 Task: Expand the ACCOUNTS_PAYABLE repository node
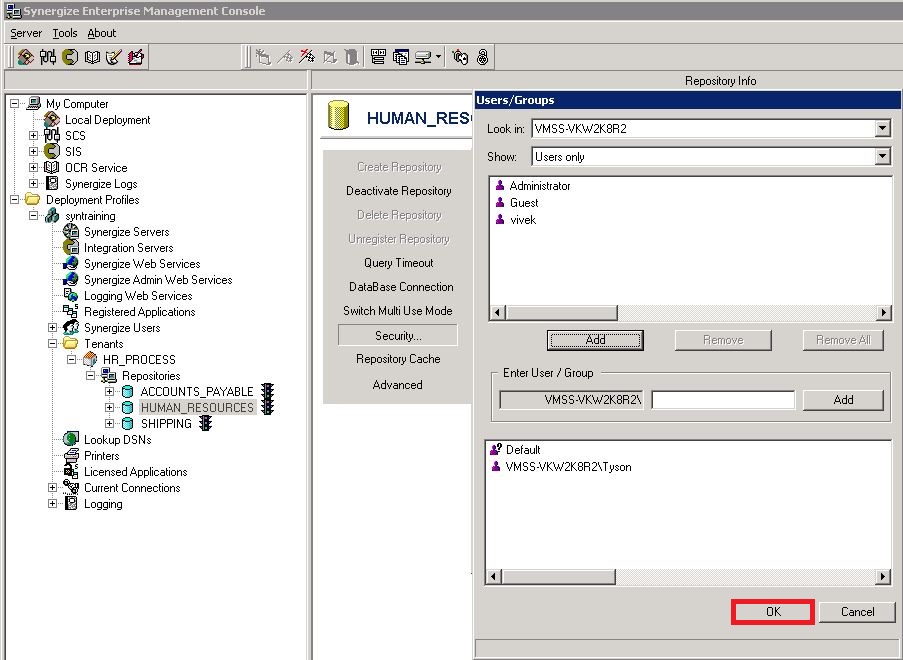click(x=109, y=392)
